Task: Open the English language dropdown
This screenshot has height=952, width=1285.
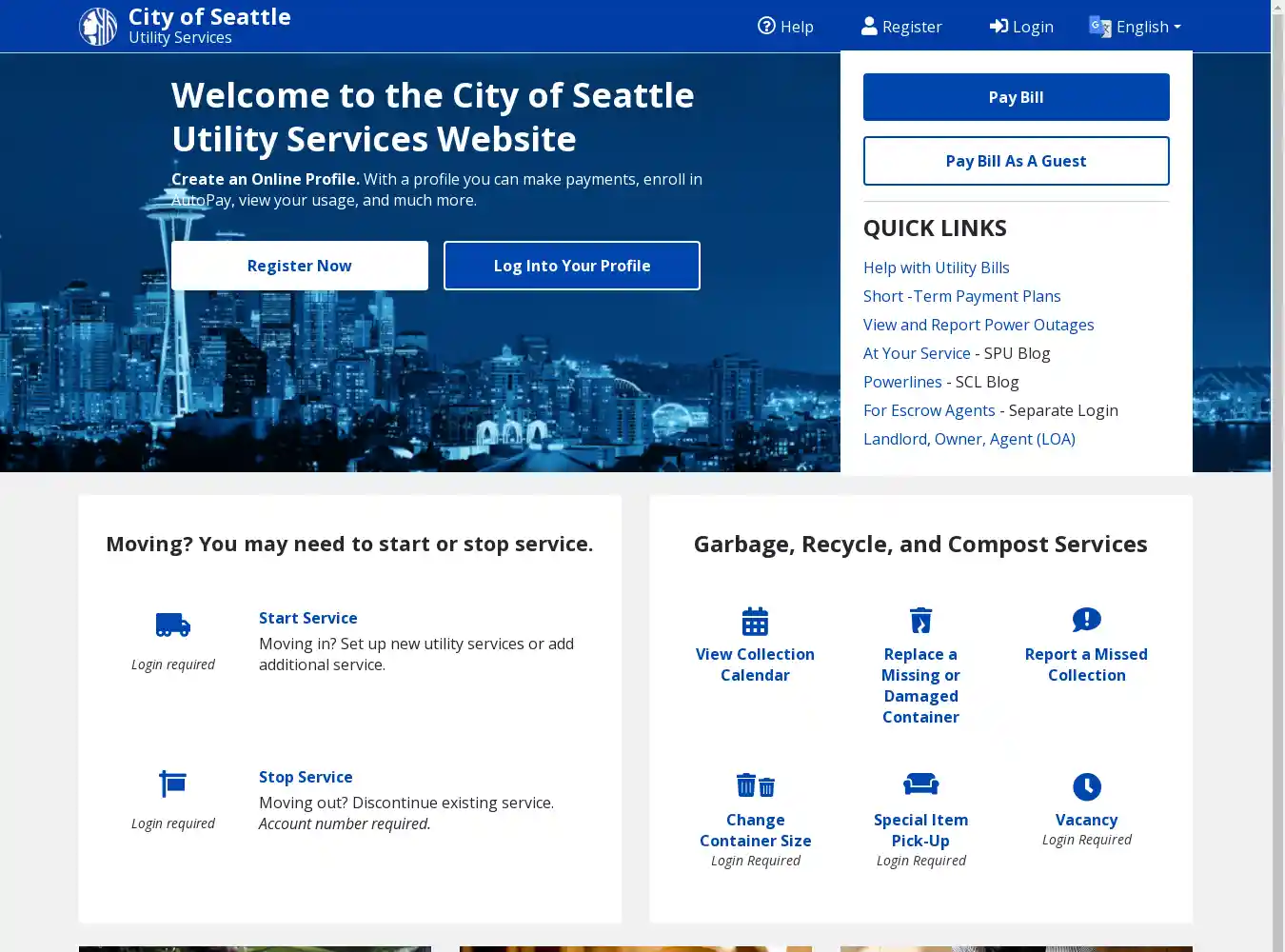Action: [1136, 27]
